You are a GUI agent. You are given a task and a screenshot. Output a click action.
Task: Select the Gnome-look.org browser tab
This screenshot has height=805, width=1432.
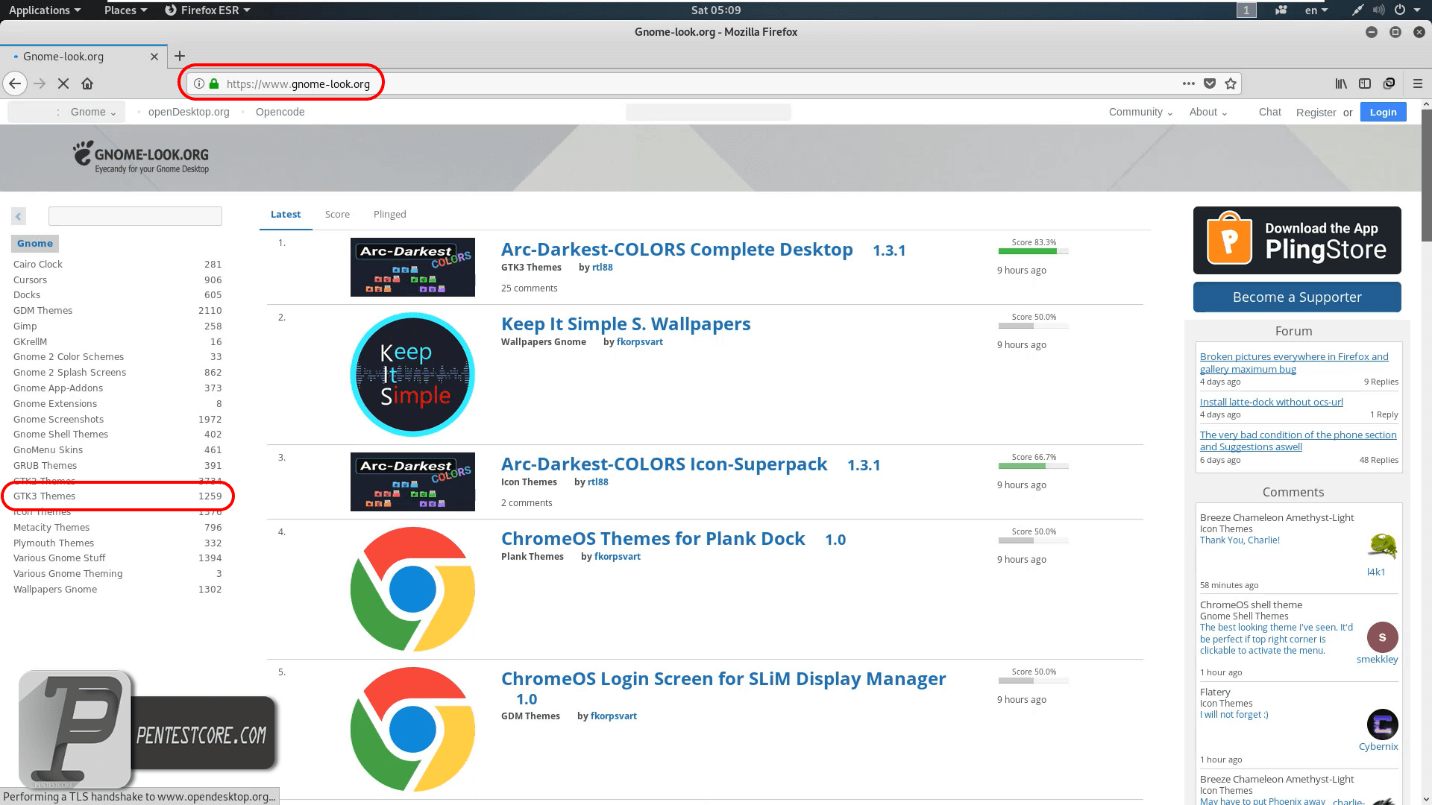pos(83,57)
